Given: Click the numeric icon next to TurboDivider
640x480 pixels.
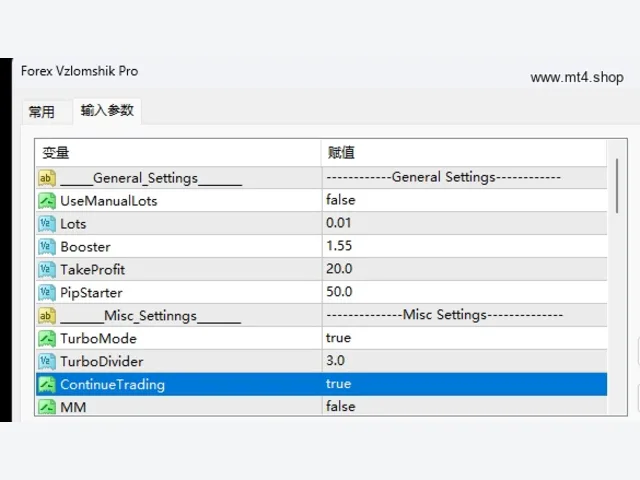Looking at the screenshot, I should (47, 361).
